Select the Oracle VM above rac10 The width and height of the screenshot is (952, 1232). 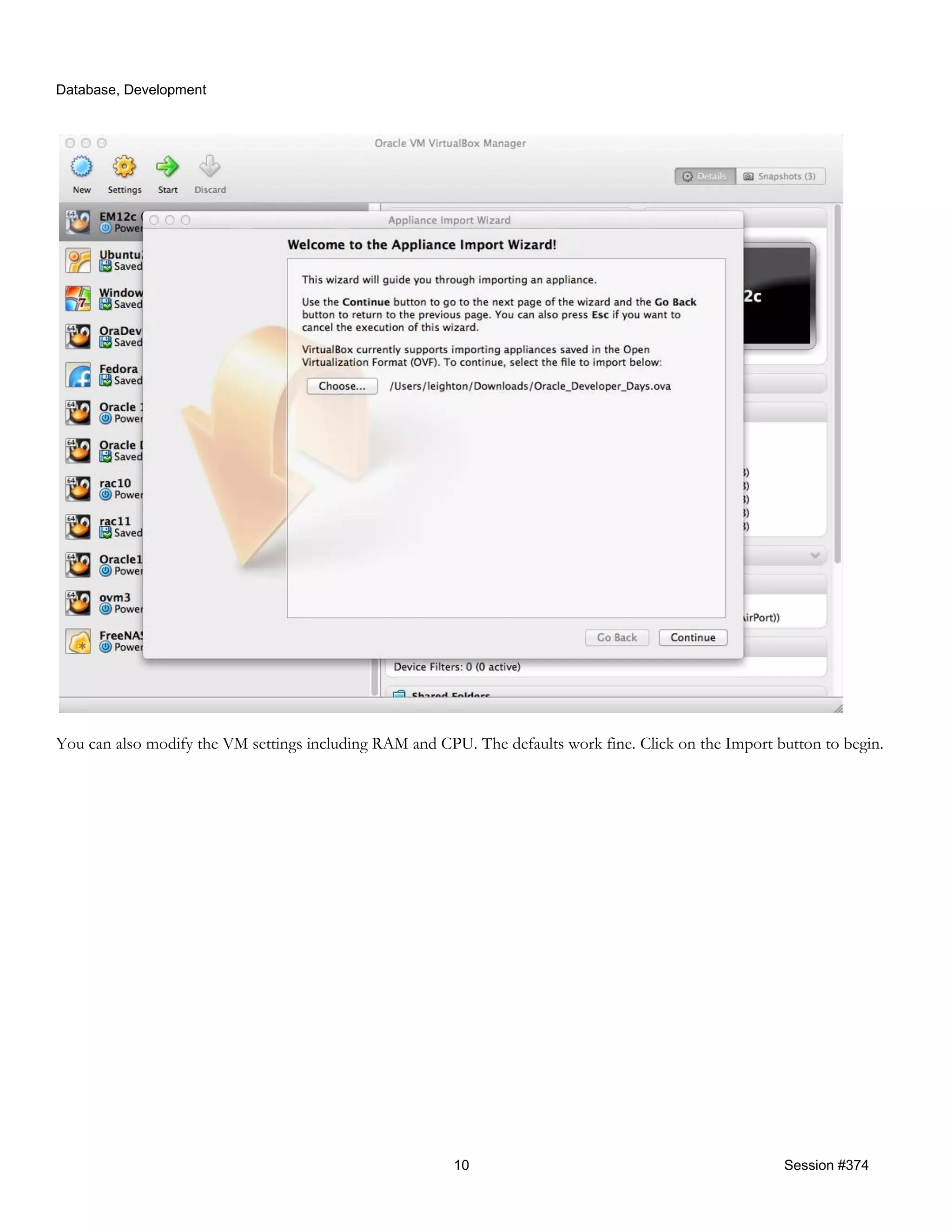tap(78, 450)
